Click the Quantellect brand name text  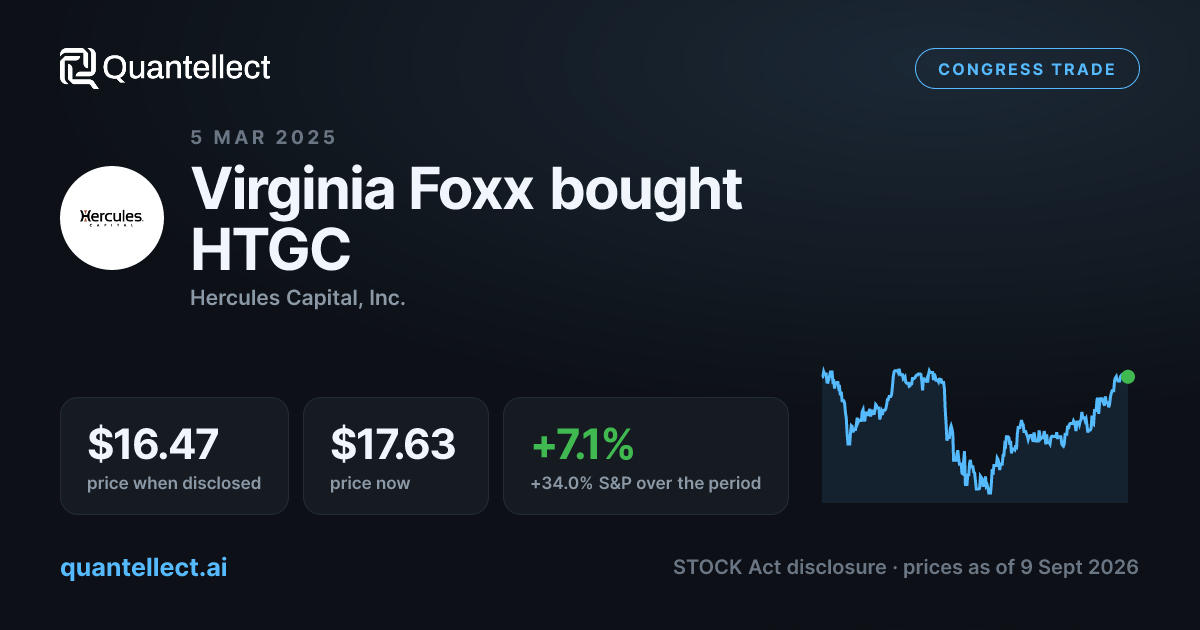tap(187, 68)
